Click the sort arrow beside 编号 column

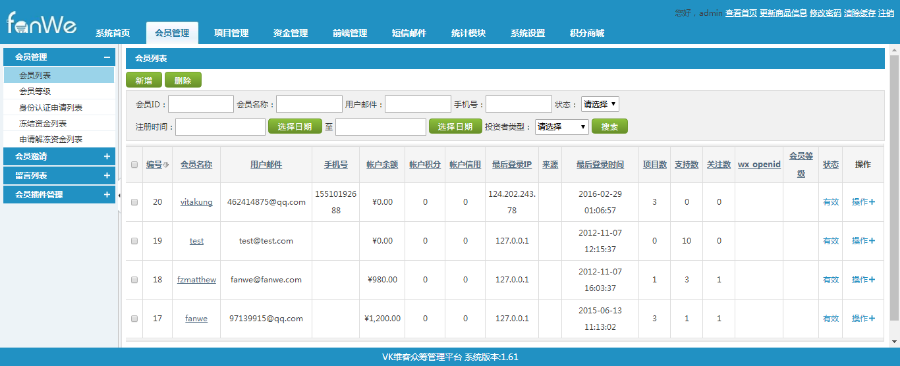point(166,165)
